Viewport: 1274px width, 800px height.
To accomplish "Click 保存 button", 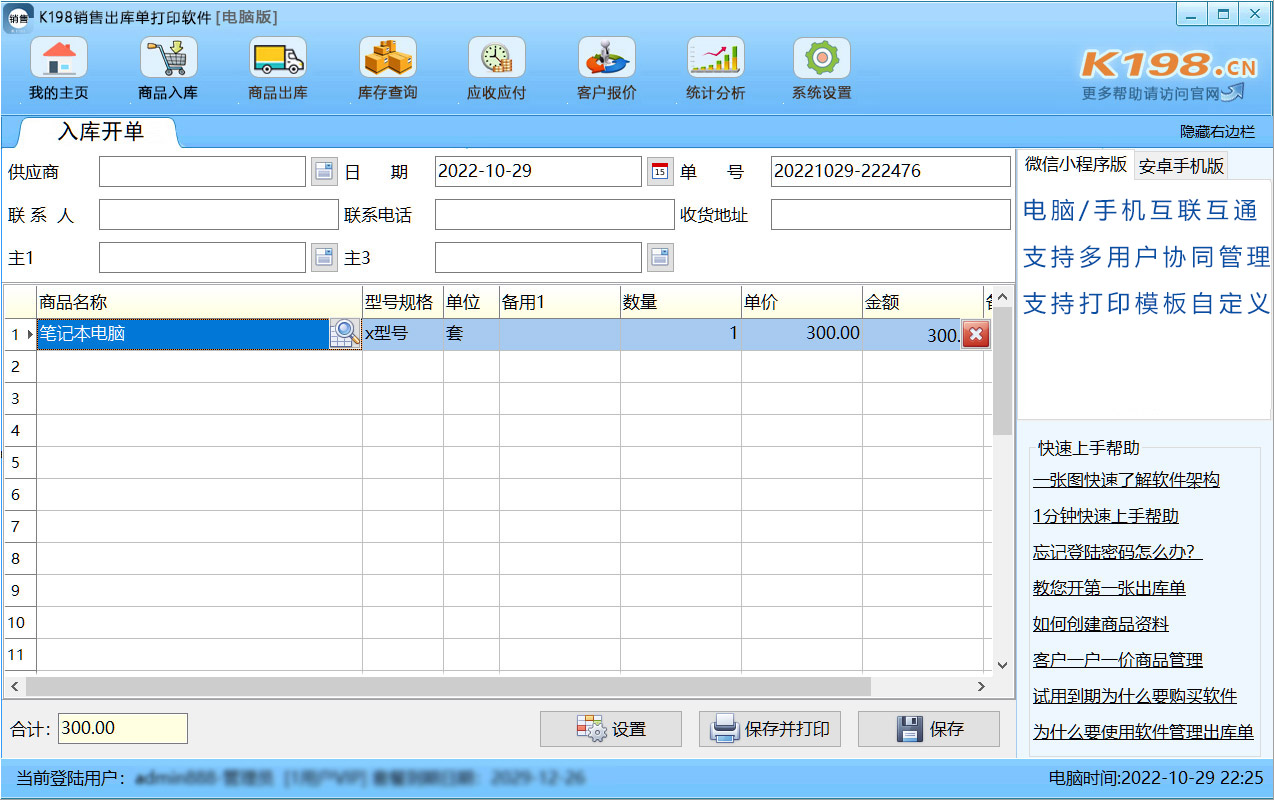I will (x=929, y=729).
